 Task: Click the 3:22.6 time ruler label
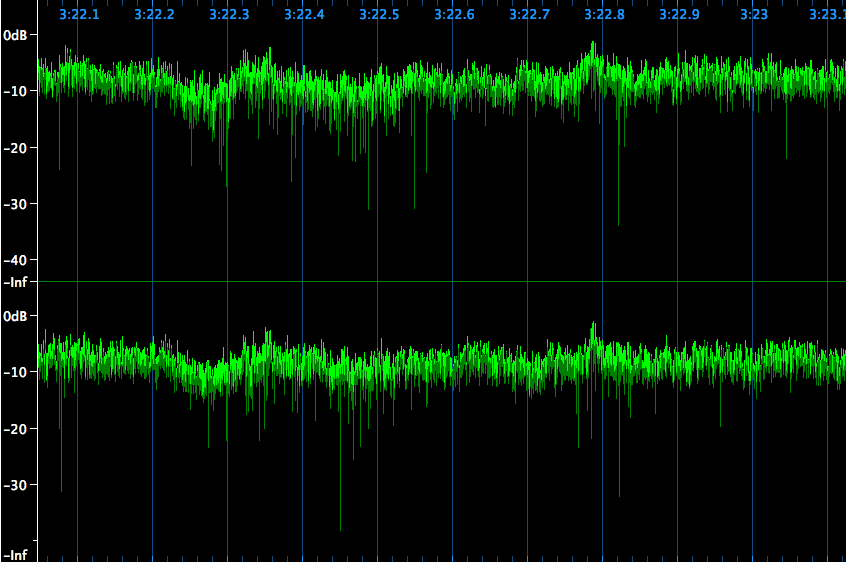[454, 15]
